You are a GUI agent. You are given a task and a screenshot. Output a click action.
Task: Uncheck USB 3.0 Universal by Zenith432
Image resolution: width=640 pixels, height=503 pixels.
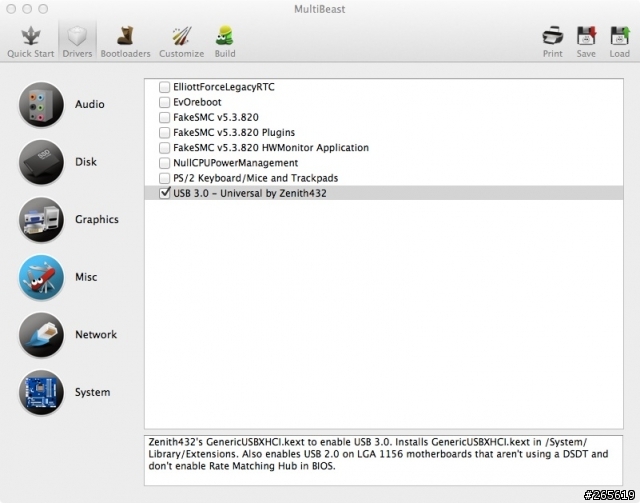pyautogui.click(x=164, y=193)
